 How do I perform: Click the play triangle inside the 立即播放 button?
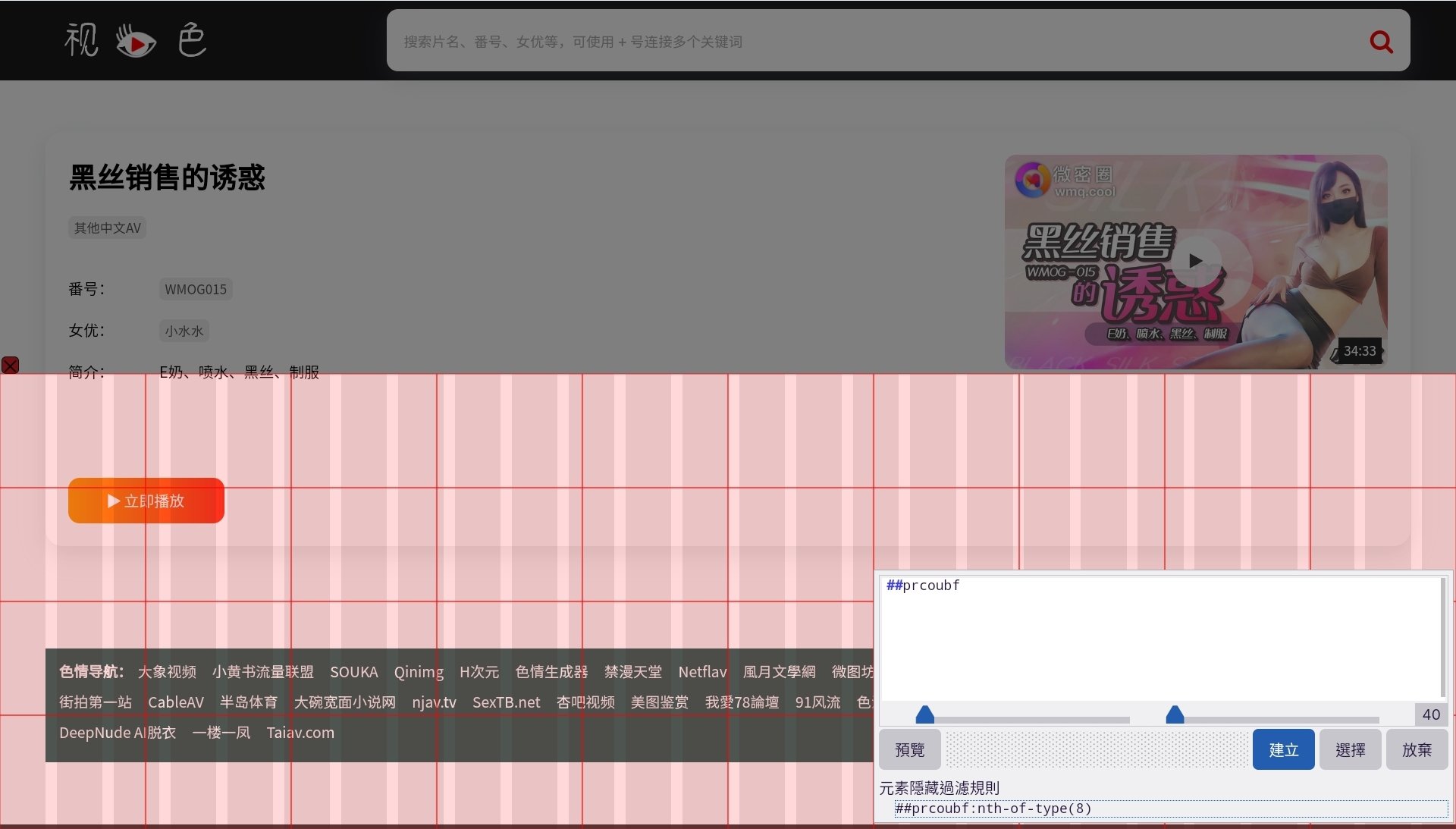[x=114, y=501]
